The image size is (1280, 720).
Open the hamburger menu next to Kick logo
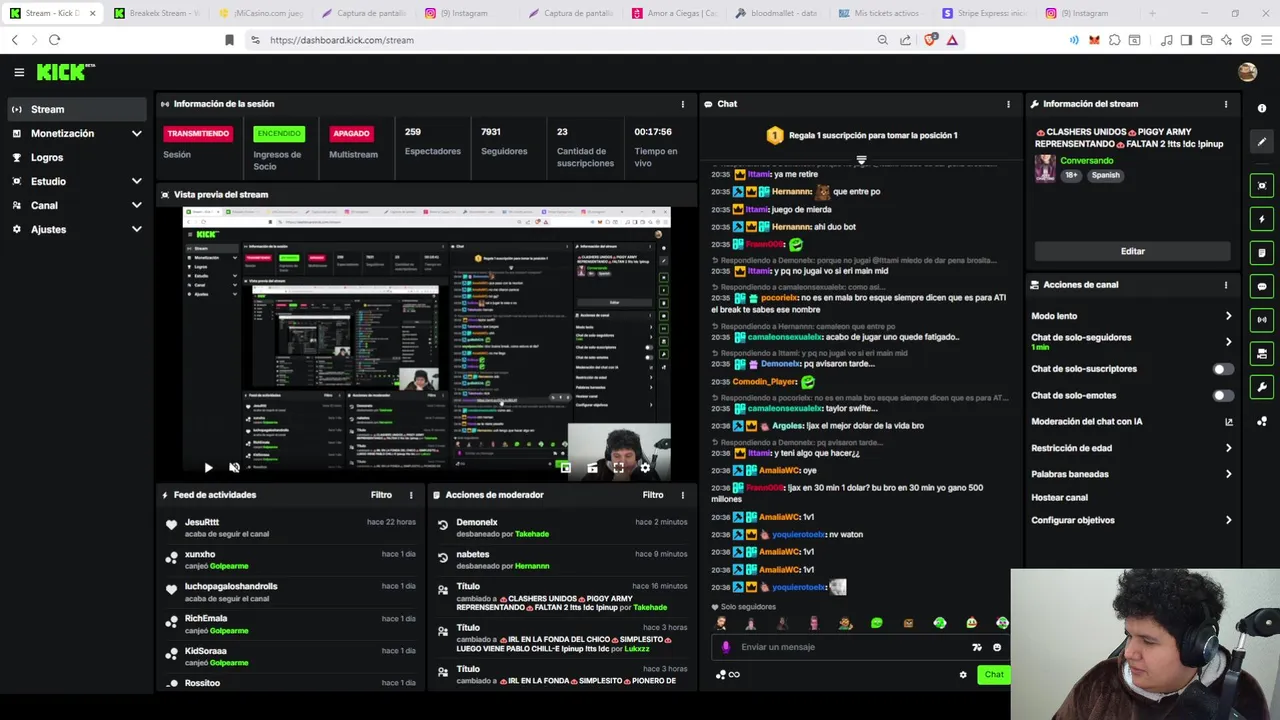(19, 72)
